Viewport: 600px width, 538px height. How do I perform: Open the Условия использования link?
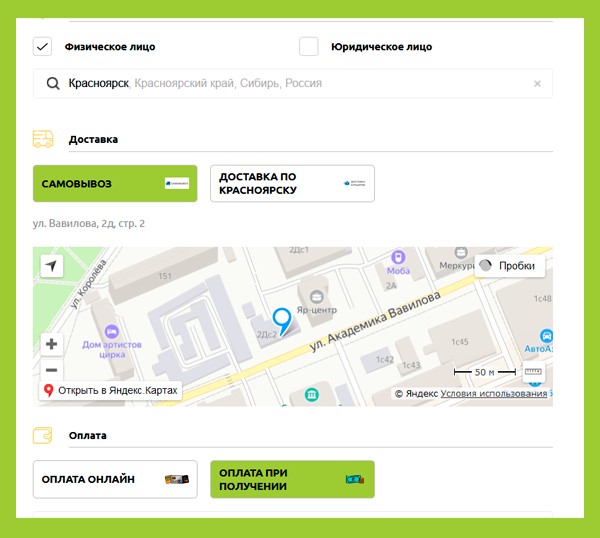tap(494, 394)
